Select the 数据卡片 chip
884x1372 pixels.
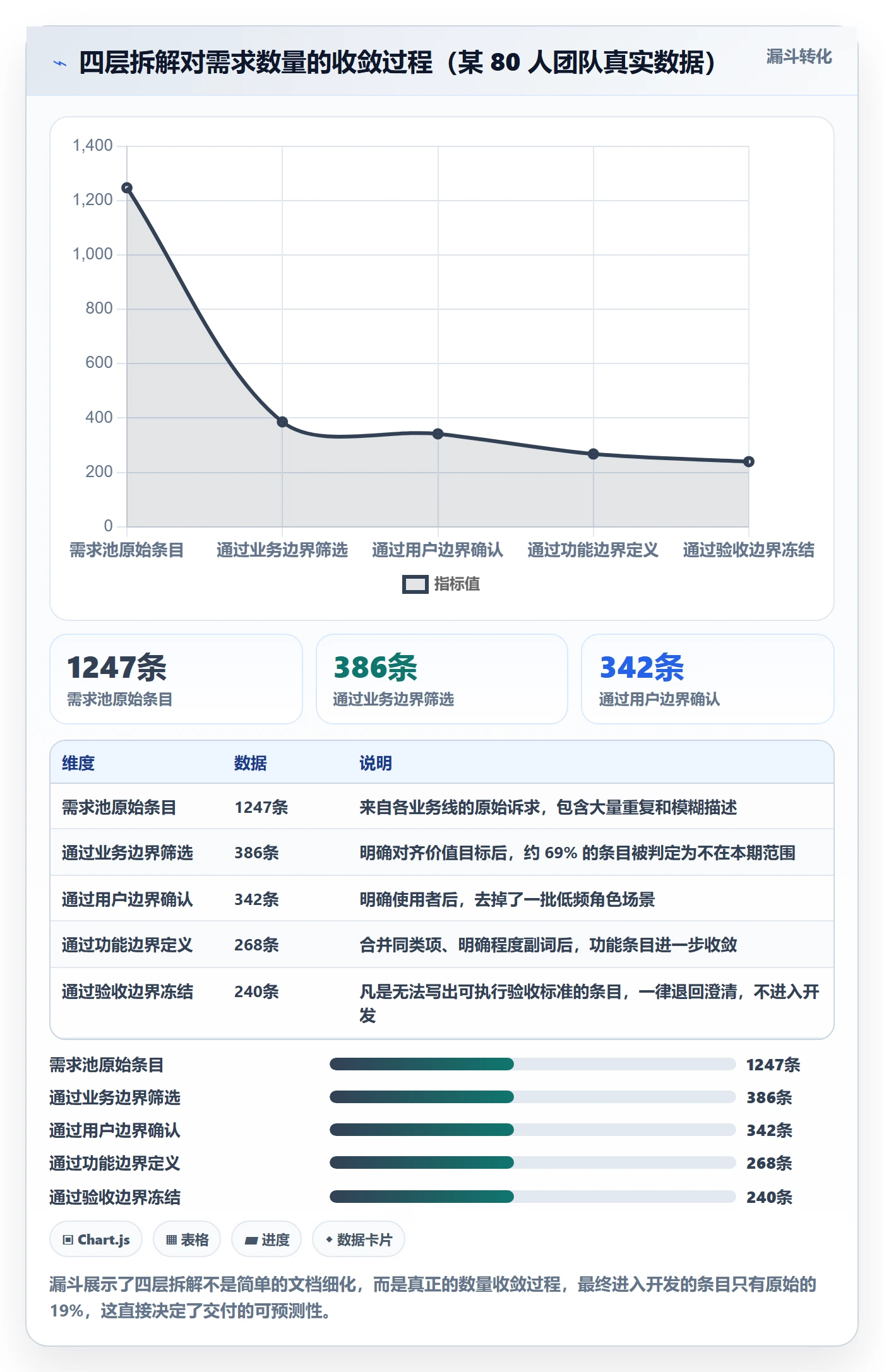[359, 1239]
